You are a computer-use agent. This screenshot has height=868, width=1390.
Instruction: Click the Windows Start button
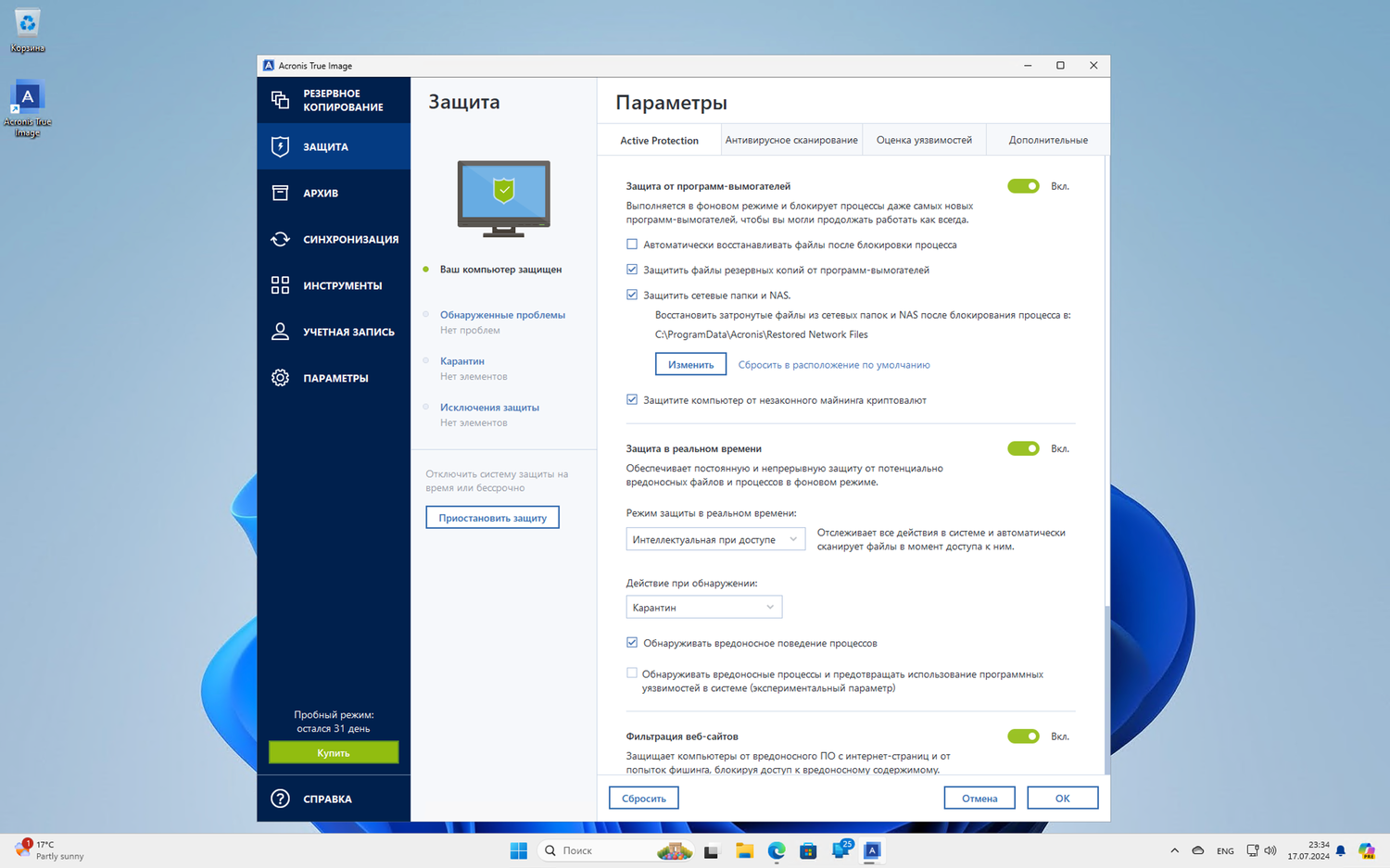(x=519, y=850)
